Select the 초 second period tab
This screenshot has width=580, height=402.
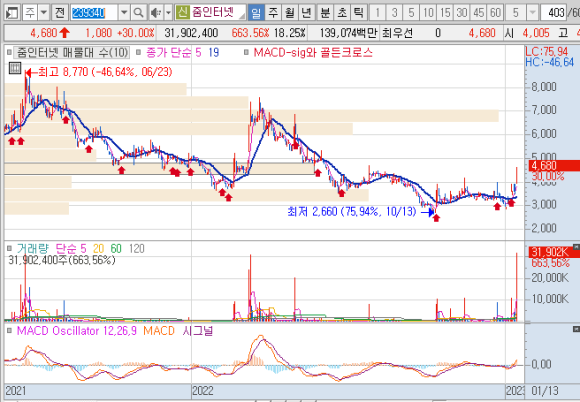click(342, 13)
